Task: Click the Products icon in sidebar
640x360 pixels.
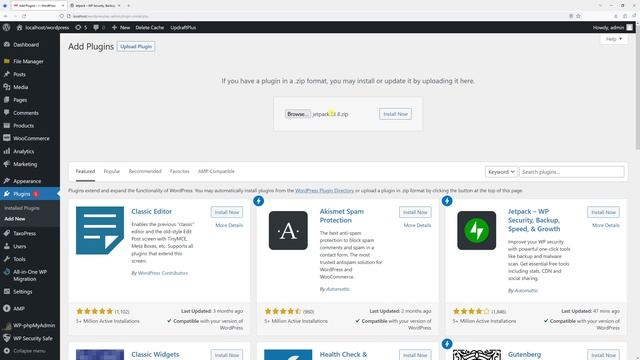Action: click(x=7, y=126)
